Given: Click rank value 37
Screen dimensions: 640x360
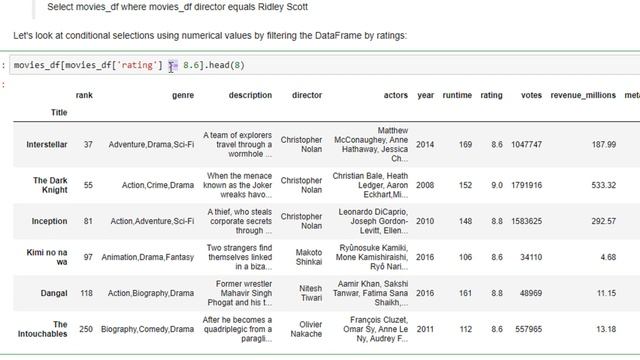Looking at the screenshot, I should tap(88, 144).
